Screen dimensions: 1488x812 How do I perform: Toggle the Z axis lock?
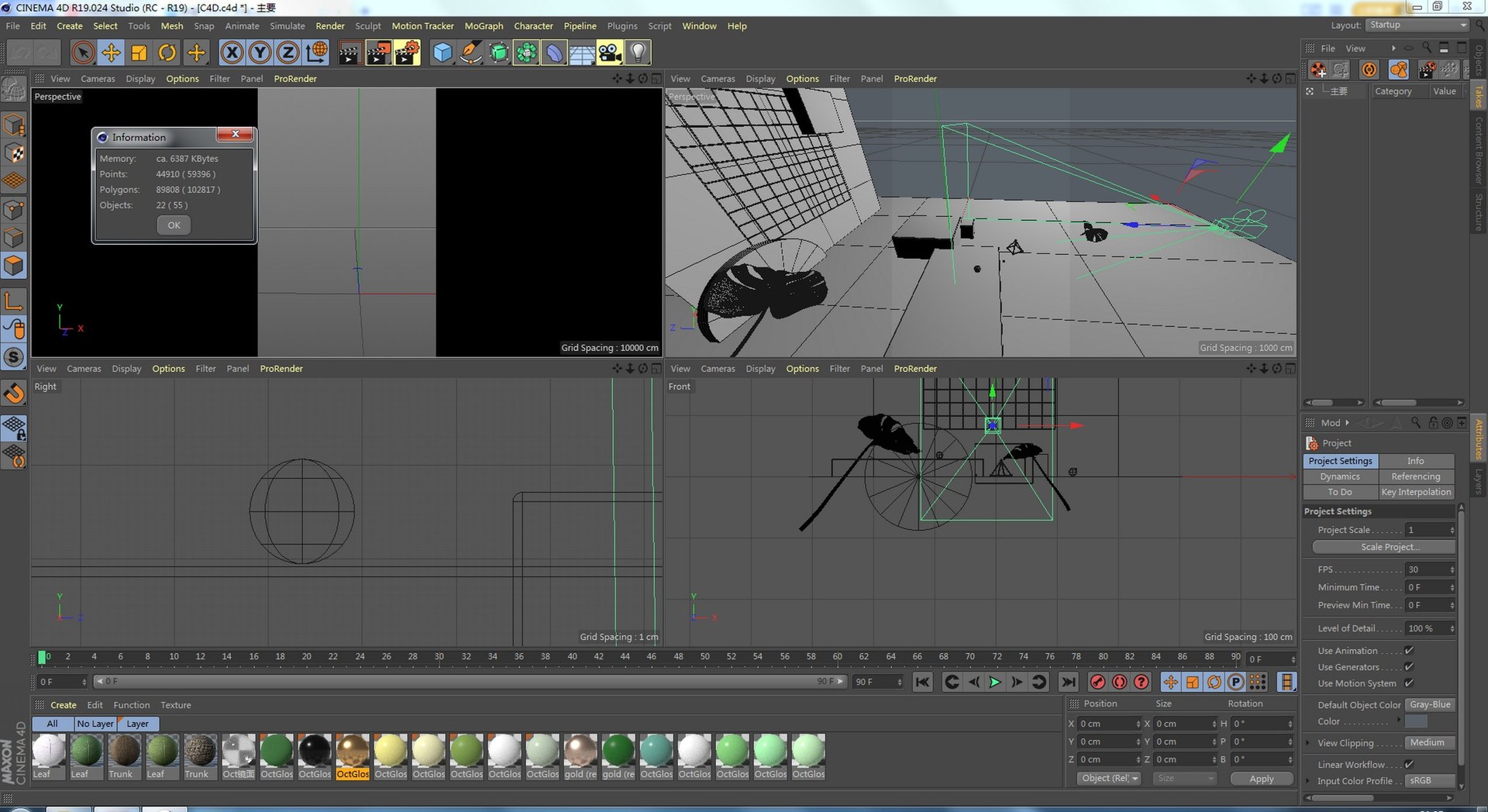(288, 53)
